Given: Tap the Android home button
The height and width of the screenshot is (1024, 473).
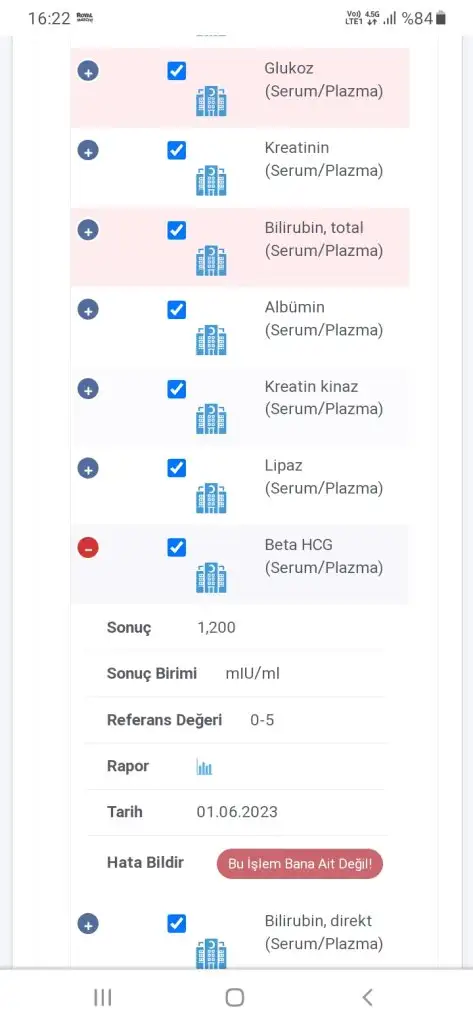Looking at the screenshot, I should 235,997.
